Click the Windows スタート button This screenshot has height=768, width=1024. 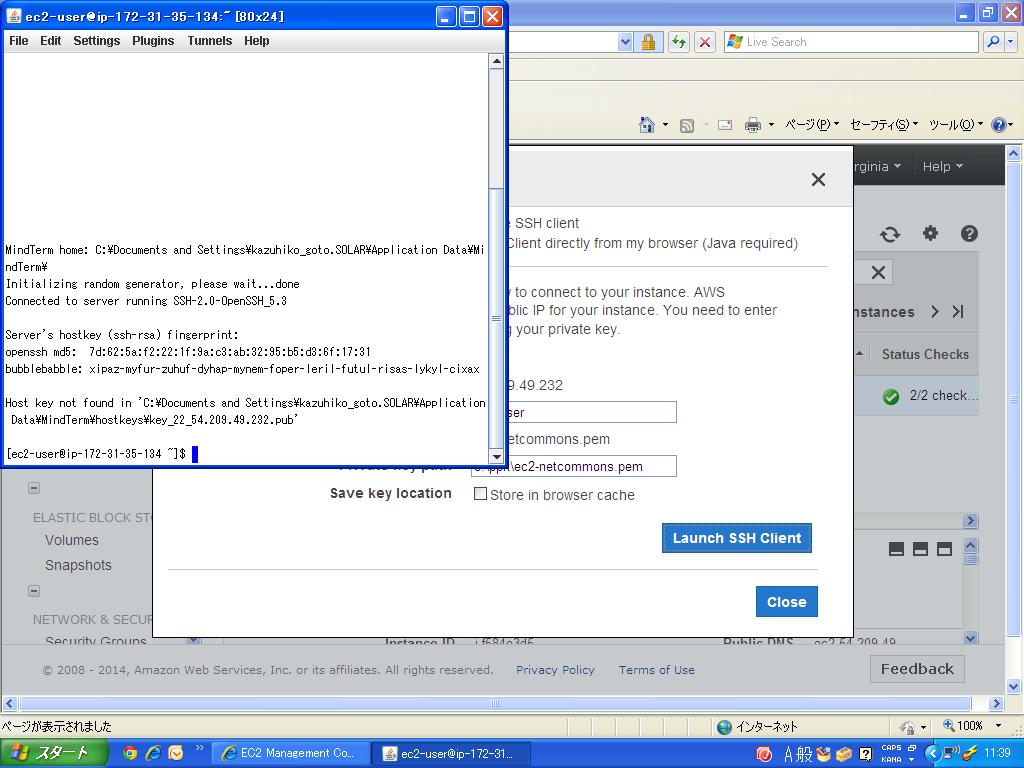click(54, 753)
